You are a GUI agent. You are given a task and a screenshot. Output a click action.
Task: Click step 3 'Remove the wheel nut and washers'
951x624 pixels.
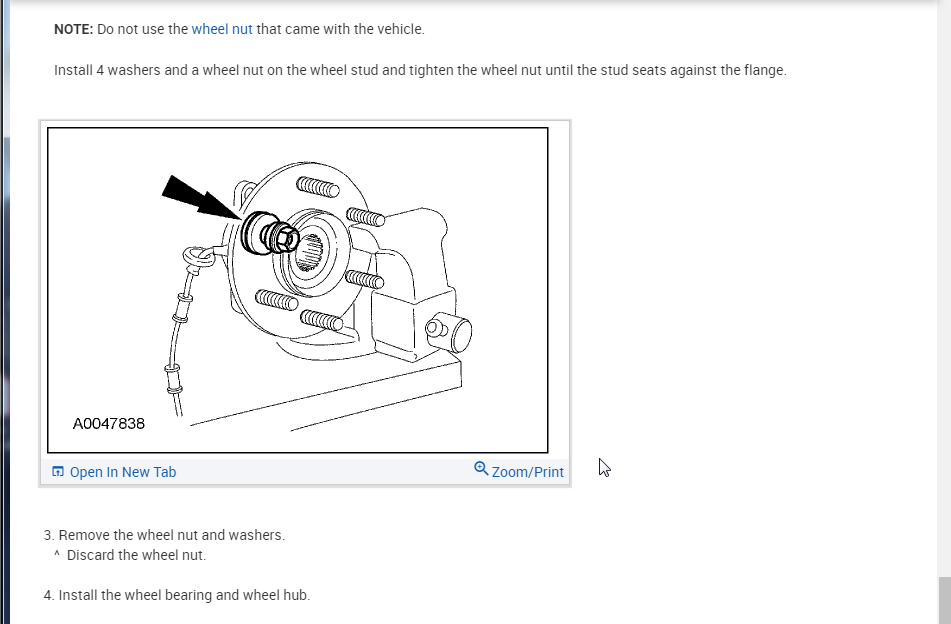coord(164,535)
